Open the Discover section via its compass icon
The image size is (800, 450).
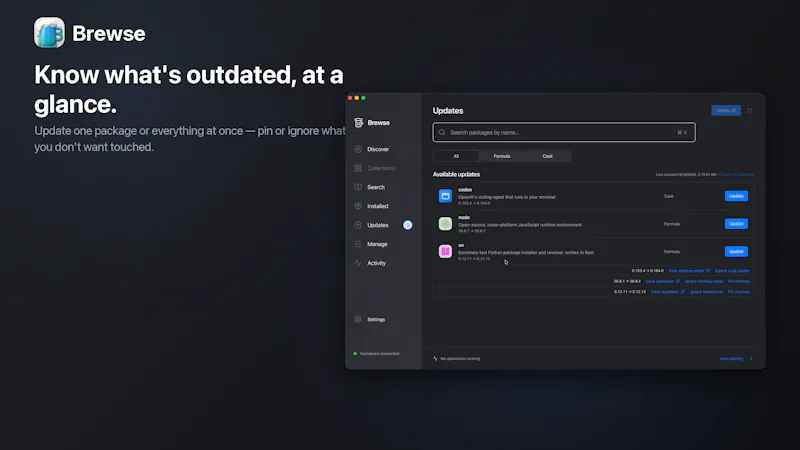click(x=358, y=149)
